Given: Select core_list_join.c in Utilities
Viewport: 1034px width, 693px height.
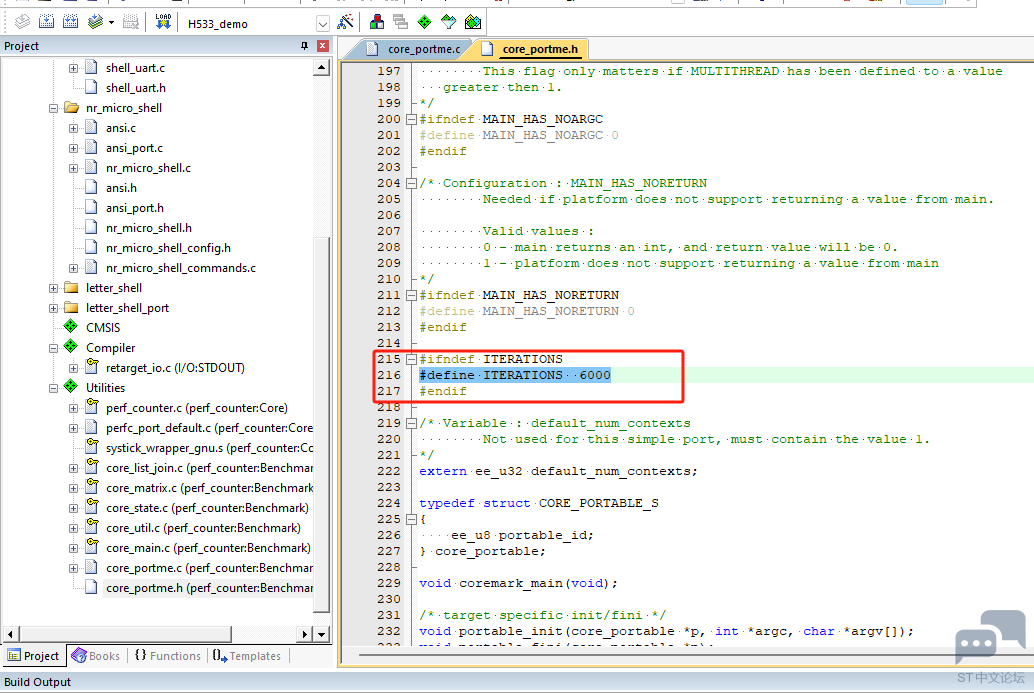Looking at the screenshot, I should point(209,468).
